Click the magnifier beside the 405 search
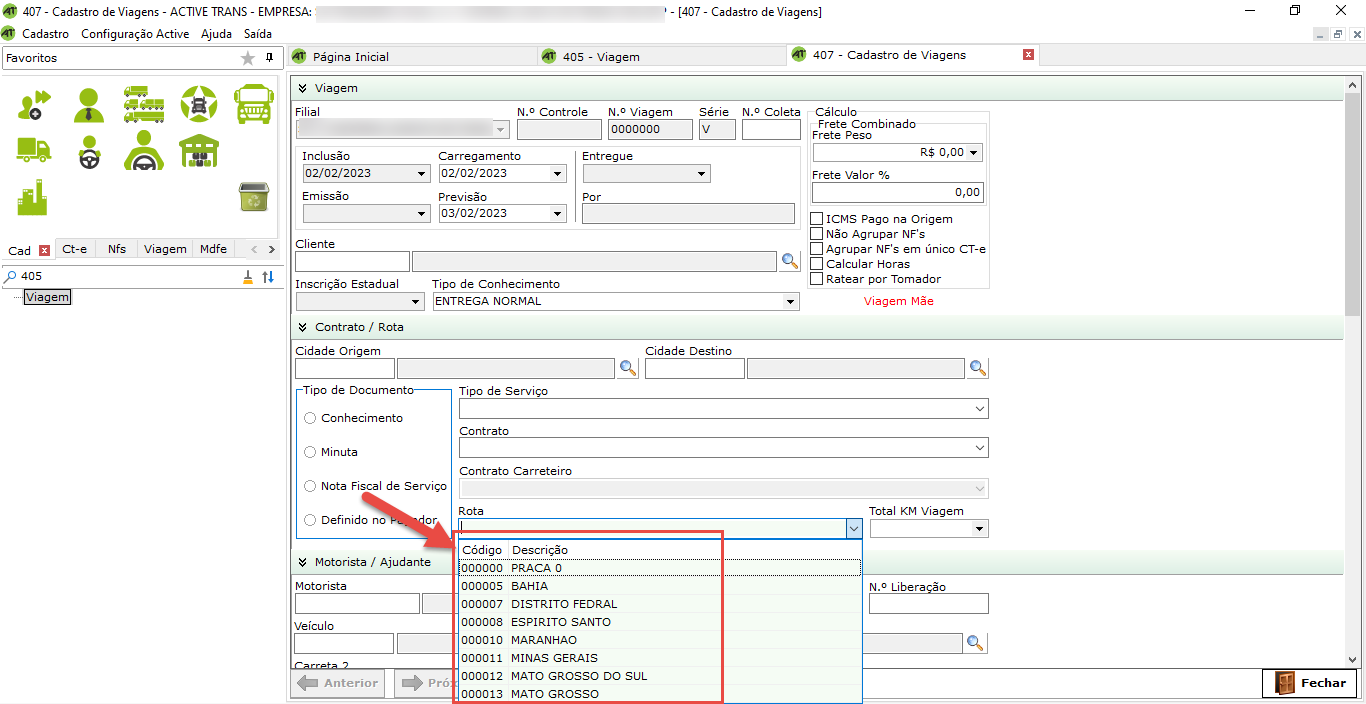The image size is (1366, 704). [11, 276]
